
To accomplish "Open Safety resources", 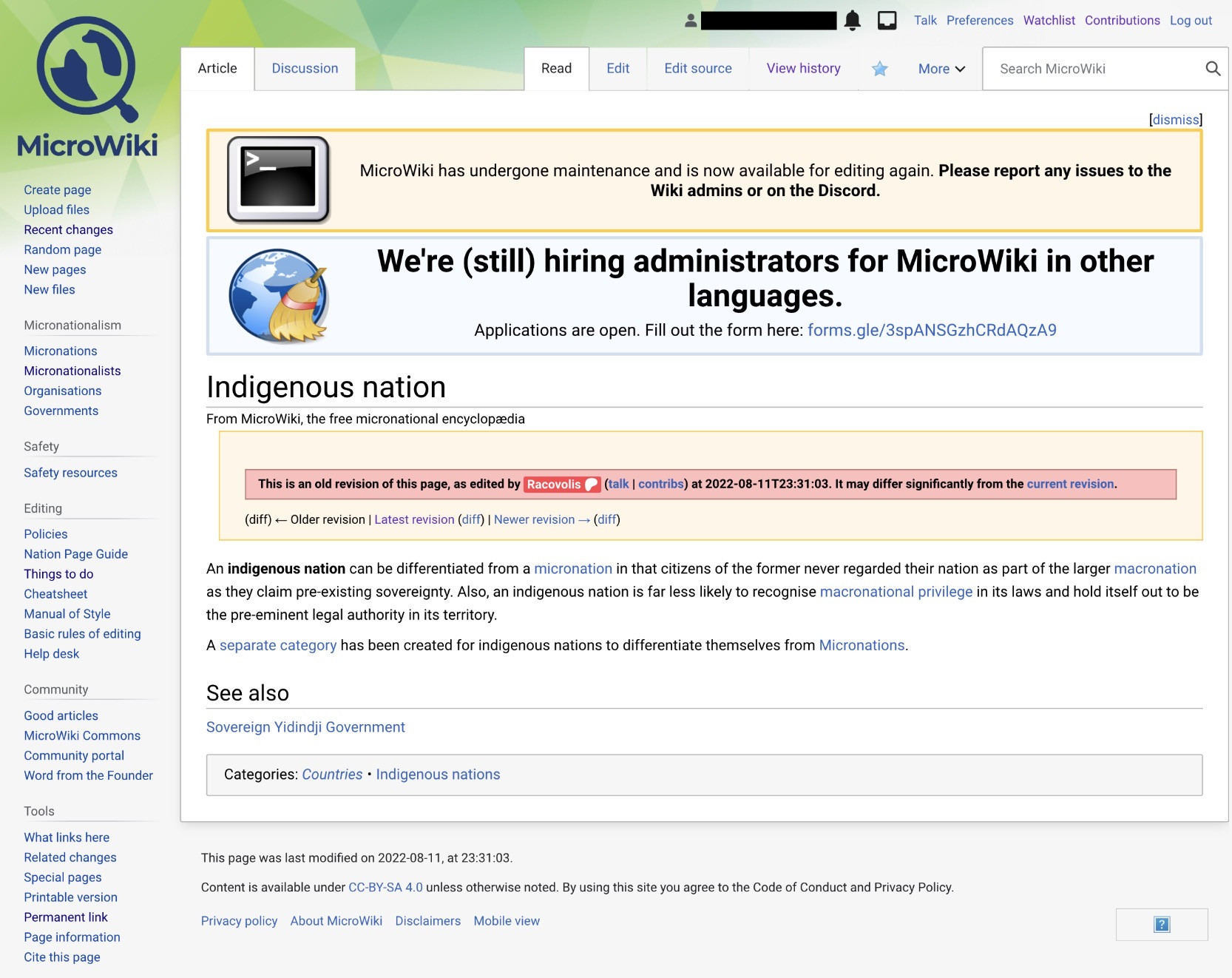I will pyautogui.click(x=70, y=473).
